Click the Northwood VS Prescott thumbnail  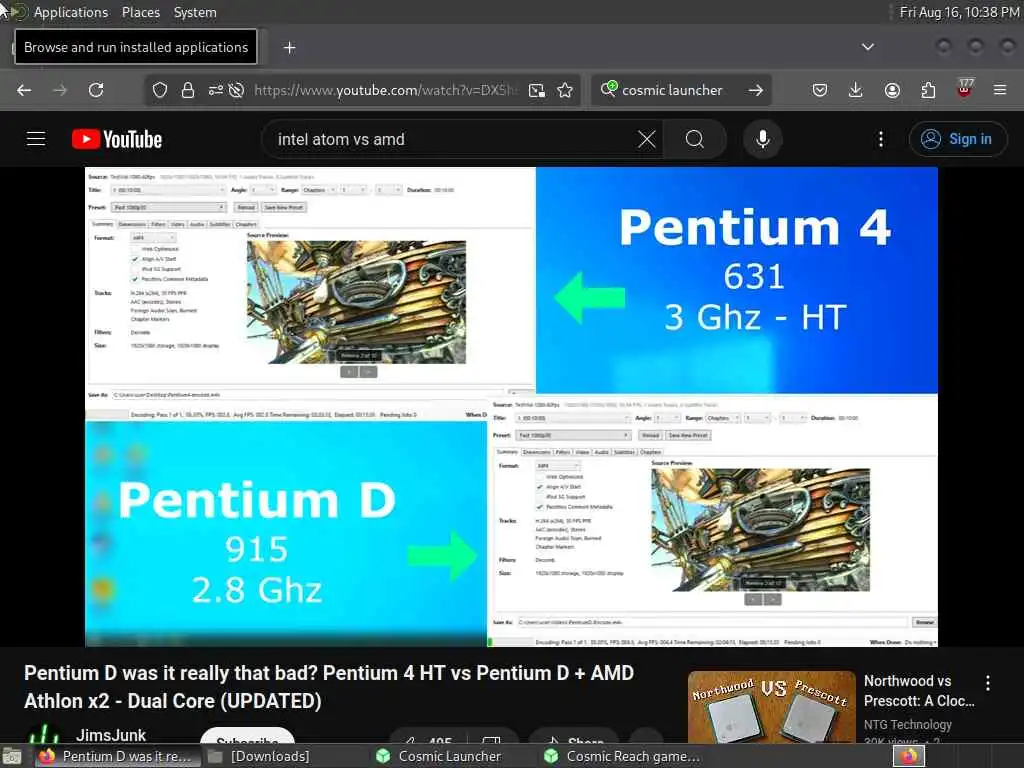pos(771,707)
